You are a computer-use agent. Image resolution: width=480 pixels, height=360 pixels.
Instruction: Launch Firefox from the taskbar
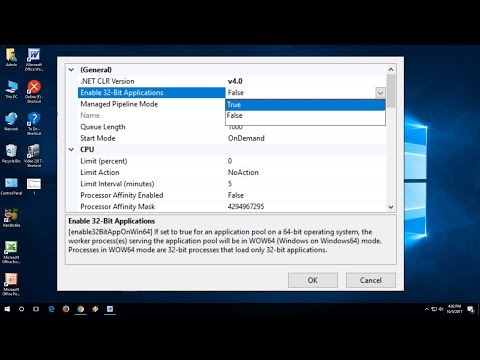tap(66, 309)
